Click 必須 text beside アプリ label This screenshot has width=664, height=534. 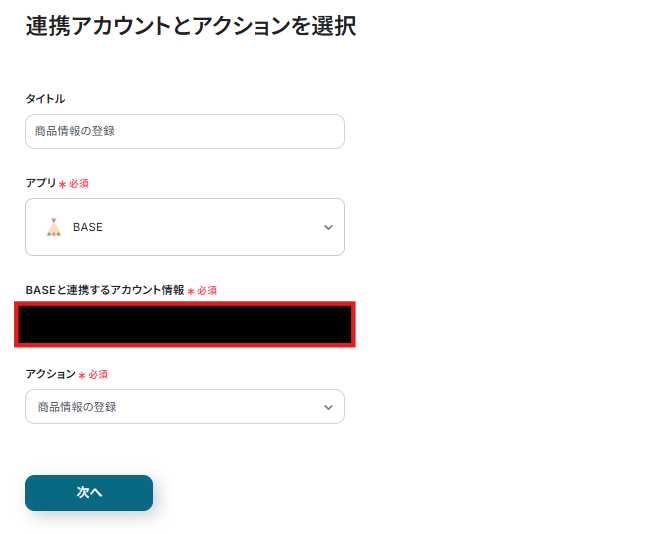click(x=79, y=184)
